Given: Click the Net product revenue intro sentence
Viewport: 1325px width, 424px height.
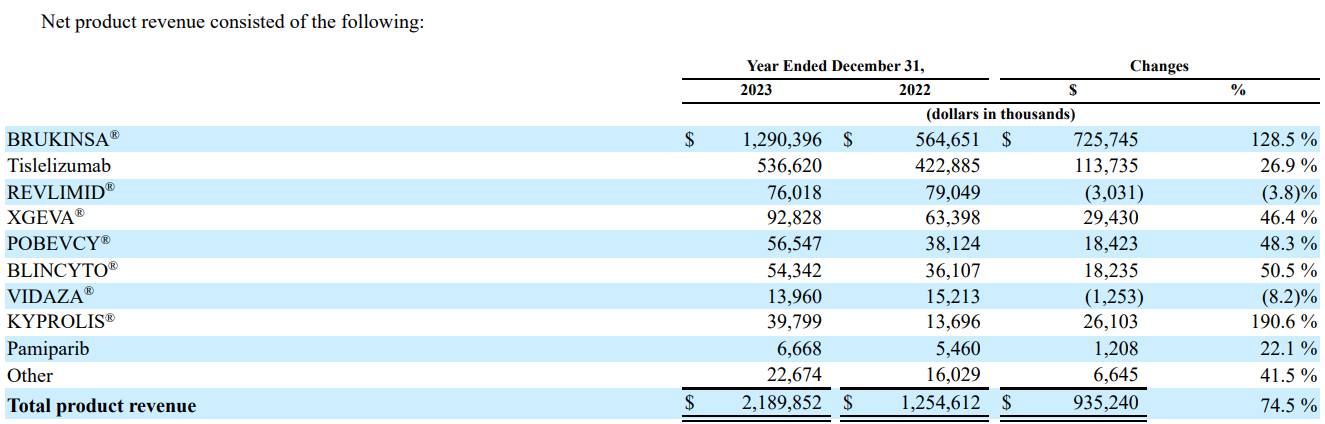Looking at the screenshot, I should pos(232,22).
